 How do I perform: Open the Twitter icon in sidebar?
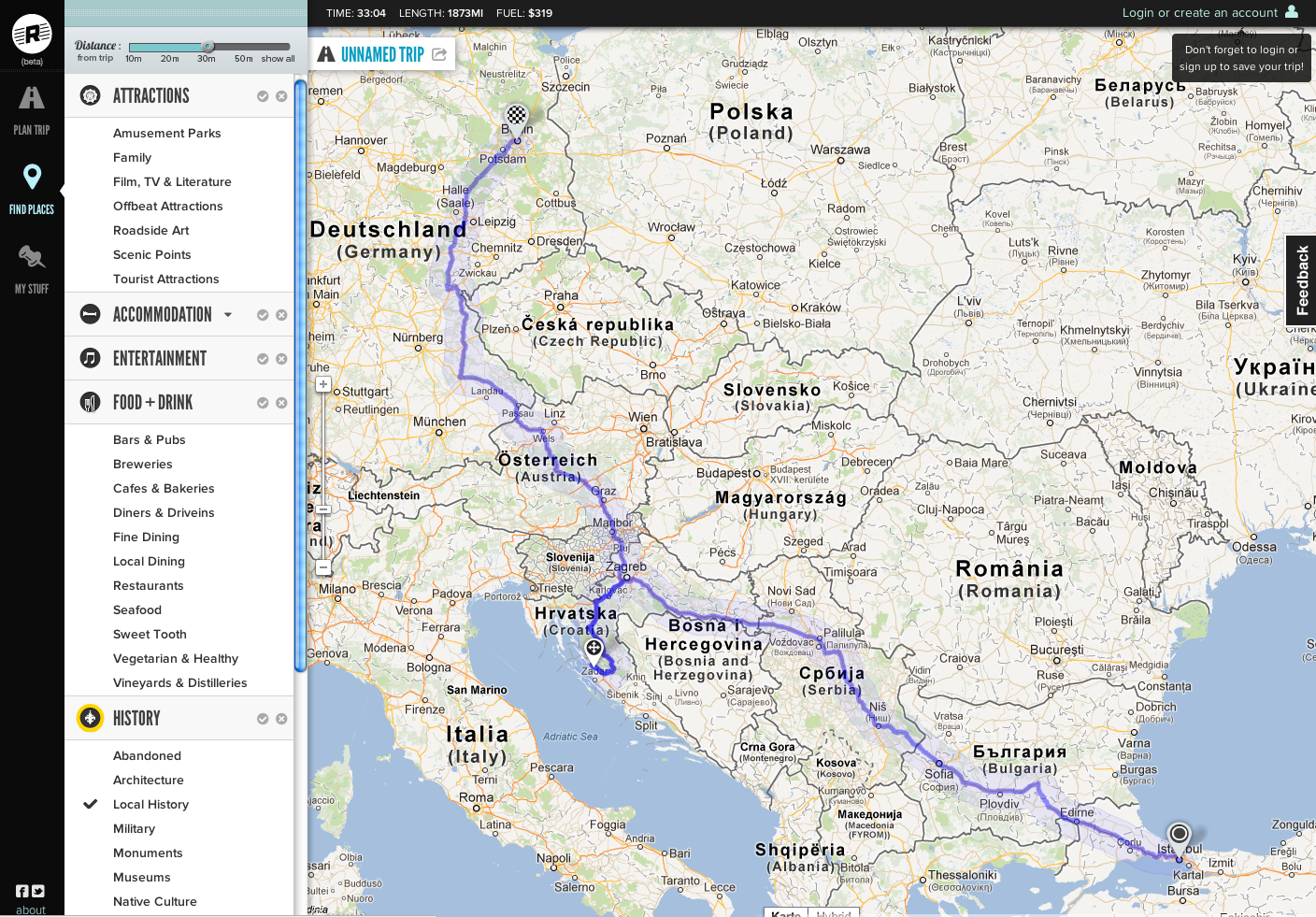(x=38, y=891)
